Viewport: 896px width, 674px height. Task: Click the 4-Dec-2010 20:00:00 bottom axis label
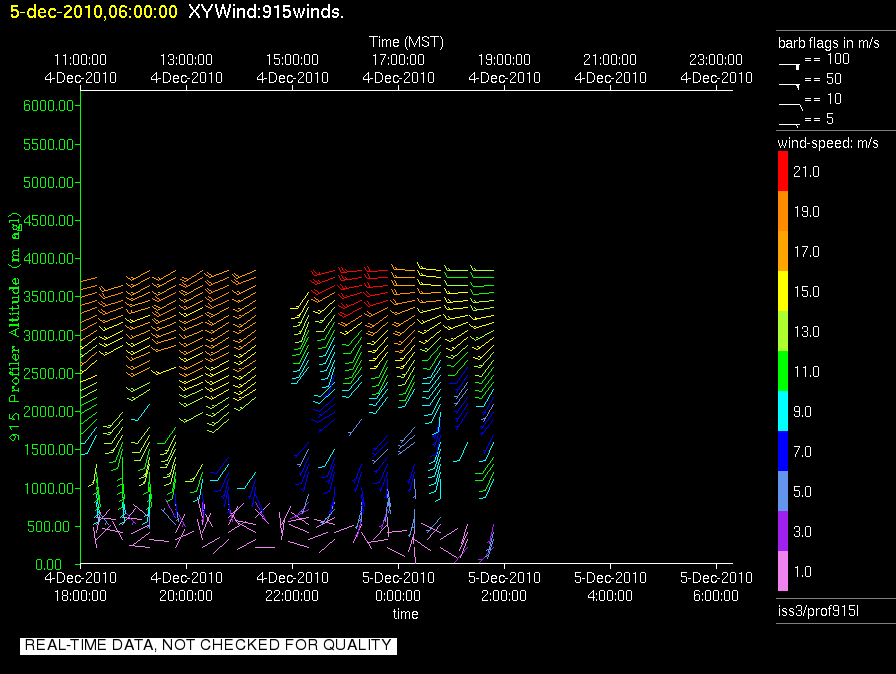(x=186, y=586)
